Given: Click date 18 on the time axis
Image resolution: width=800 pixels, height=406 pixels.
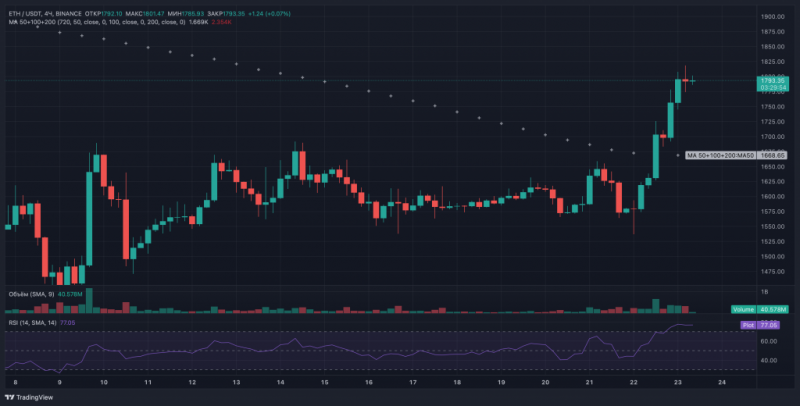Looking at the screenshot, I should pyautogui.click(x=457, y=383).
